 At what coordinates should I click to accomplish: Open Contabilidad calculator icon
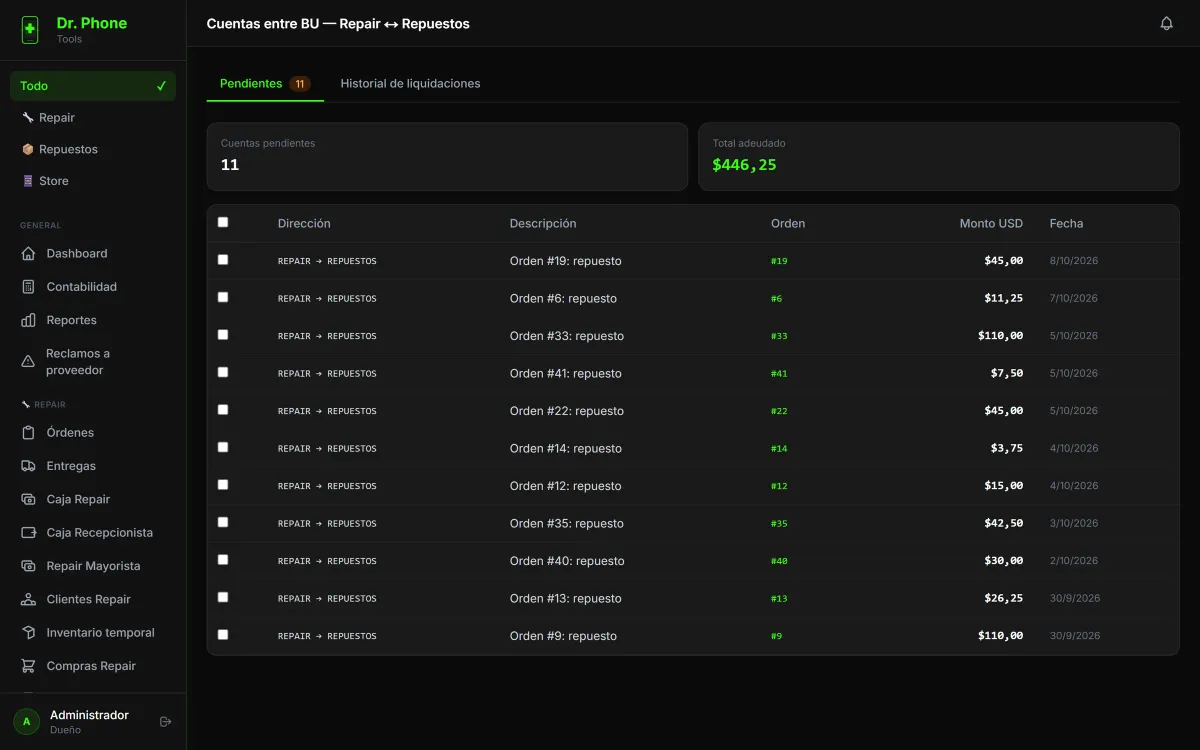click(28, 287)
